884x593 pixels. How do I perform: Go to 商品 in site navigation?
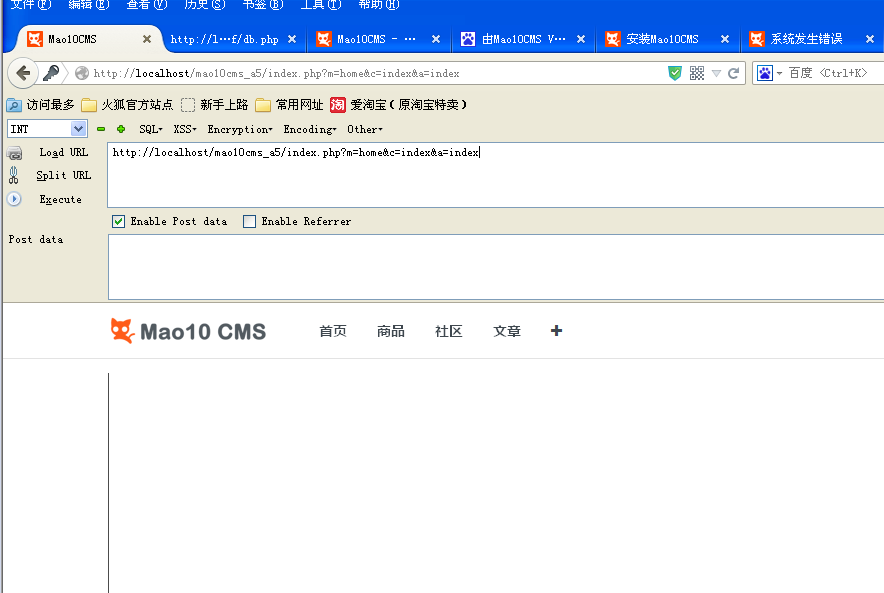click(391, 331)
